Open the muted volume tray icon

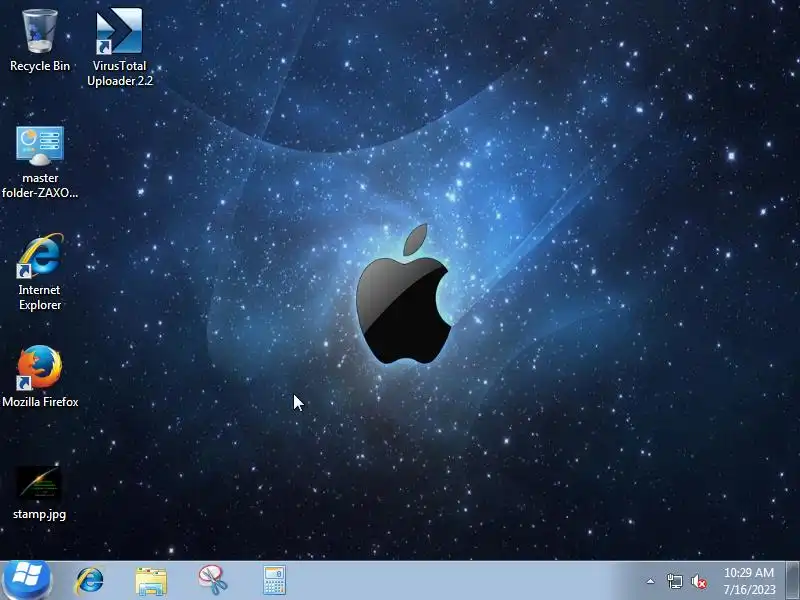(698, 581)
